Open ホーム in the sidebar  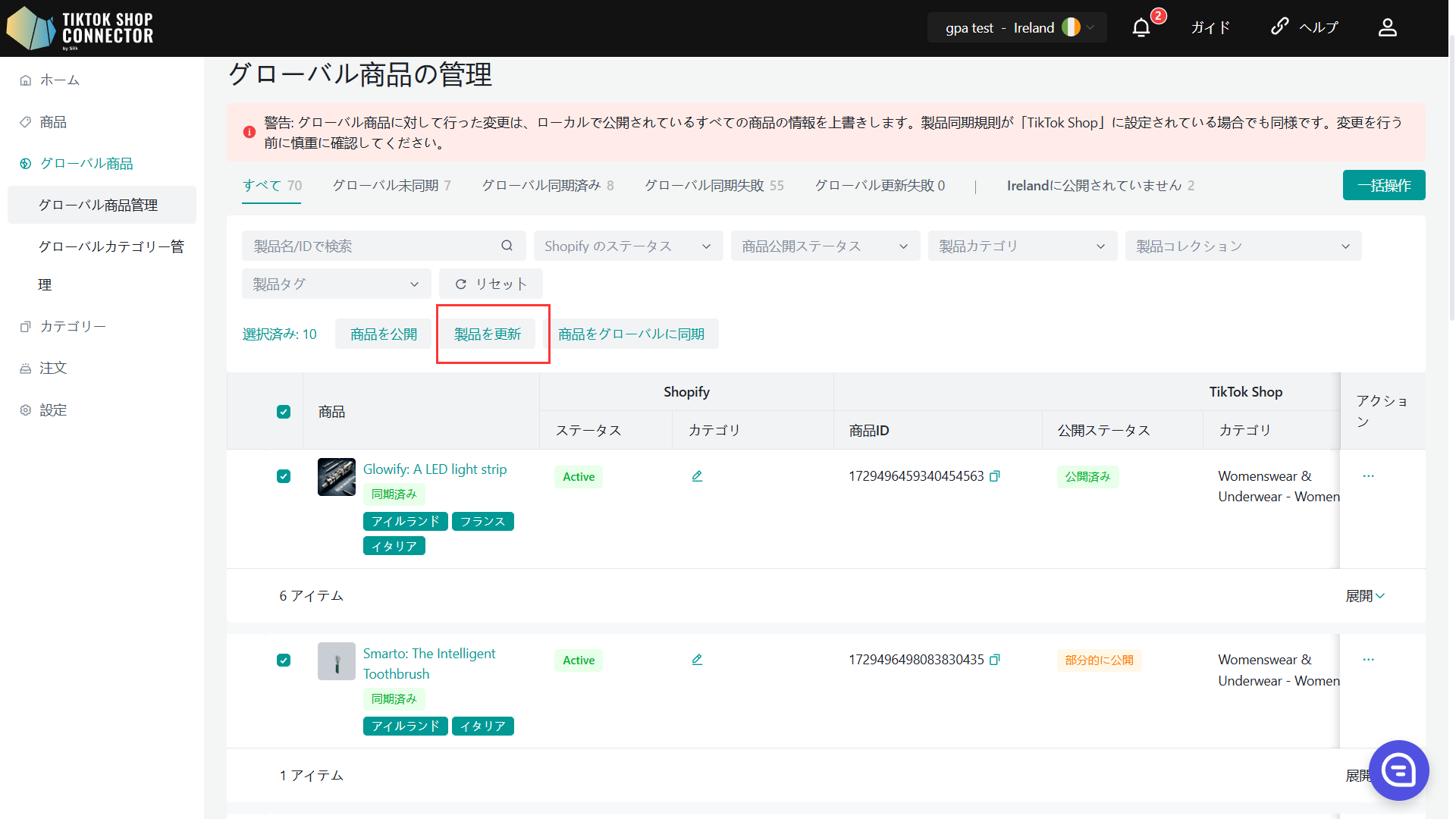pos(59,80)
